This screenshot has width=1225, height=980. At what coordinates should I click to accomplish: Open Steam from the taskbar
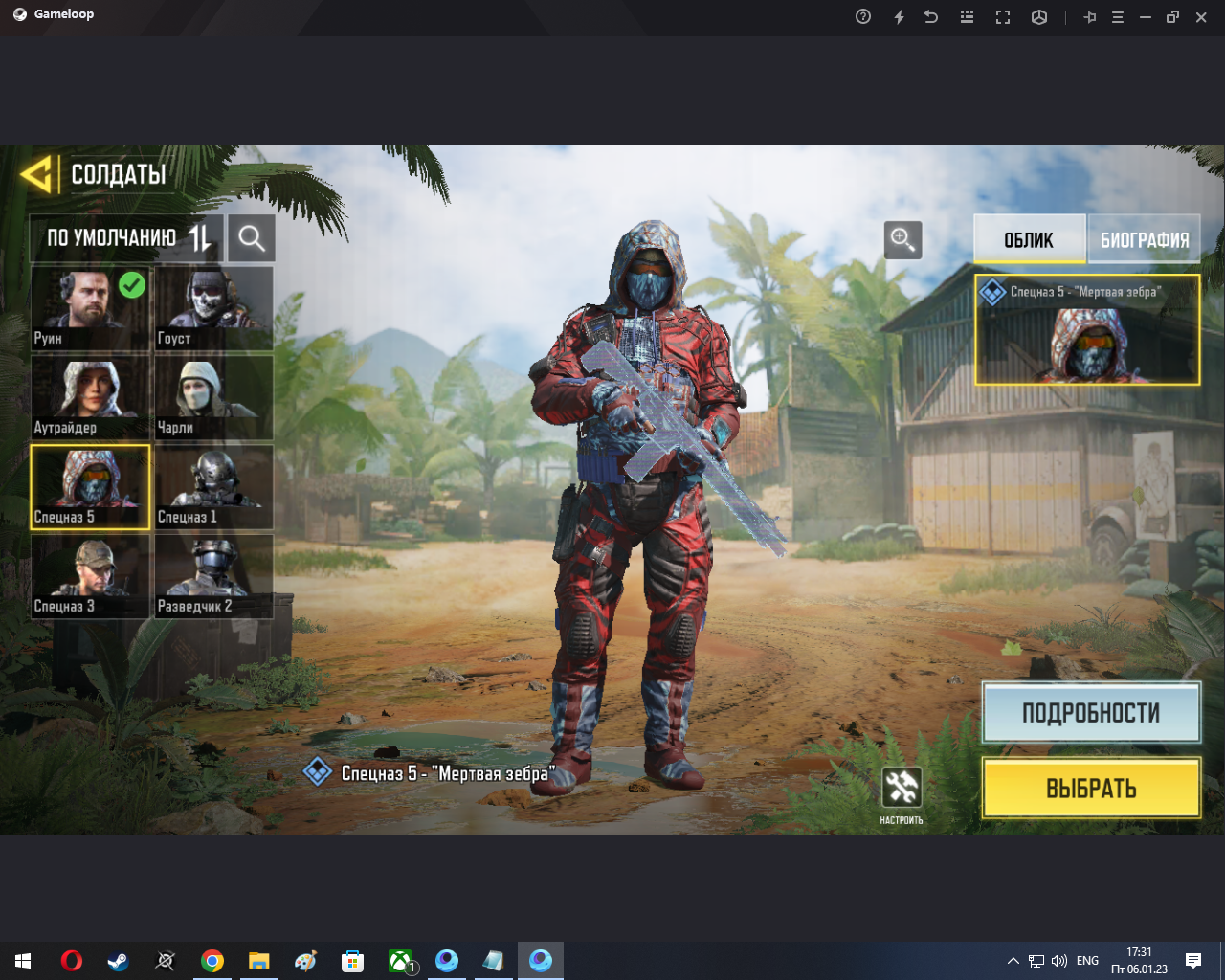coord(118,961)
